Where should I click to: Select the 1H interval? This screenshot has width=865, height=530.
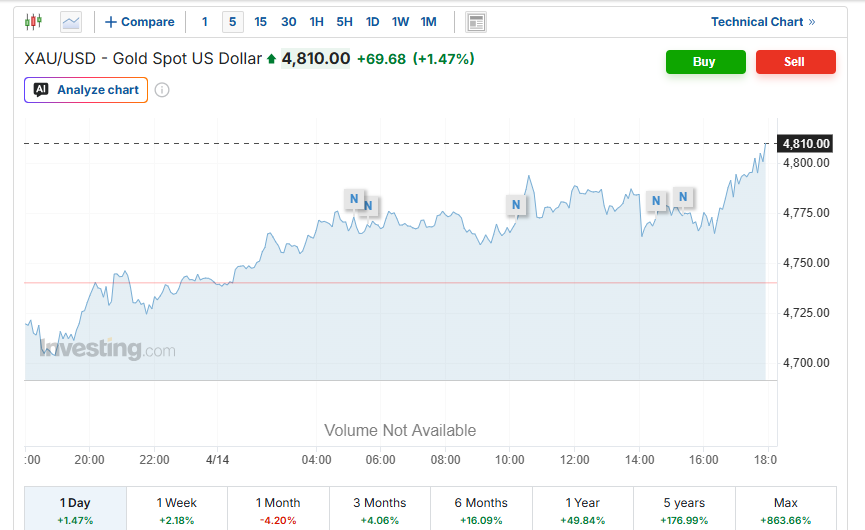coord(316,22)
